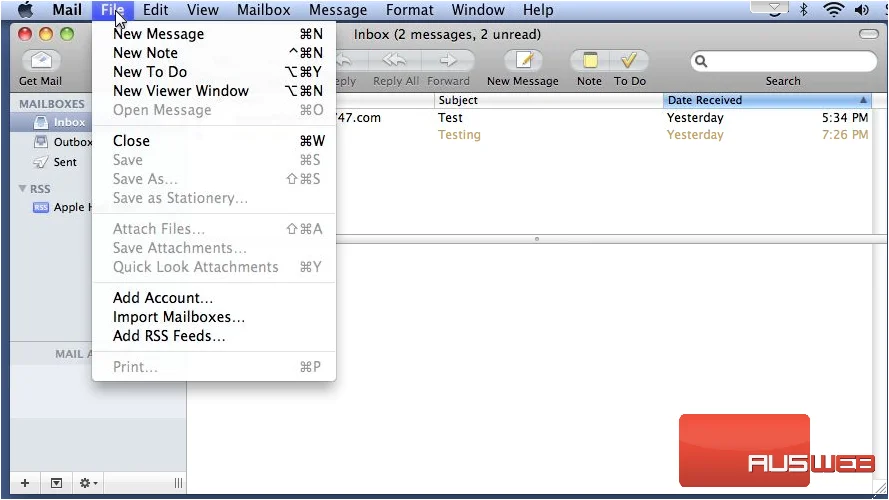Open the gear action menu at bottom
The image size is (889, 500).
(88, 483)
